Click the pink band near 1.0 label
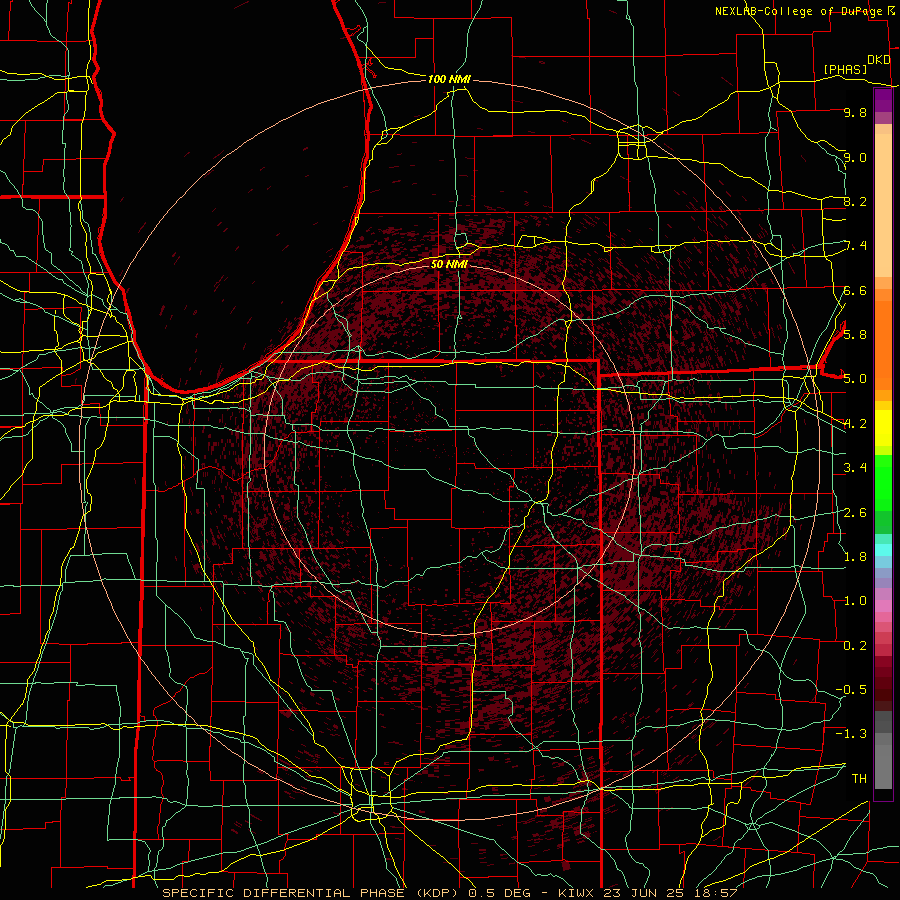Viewport: 900px width, 900px height. [883, 606]
